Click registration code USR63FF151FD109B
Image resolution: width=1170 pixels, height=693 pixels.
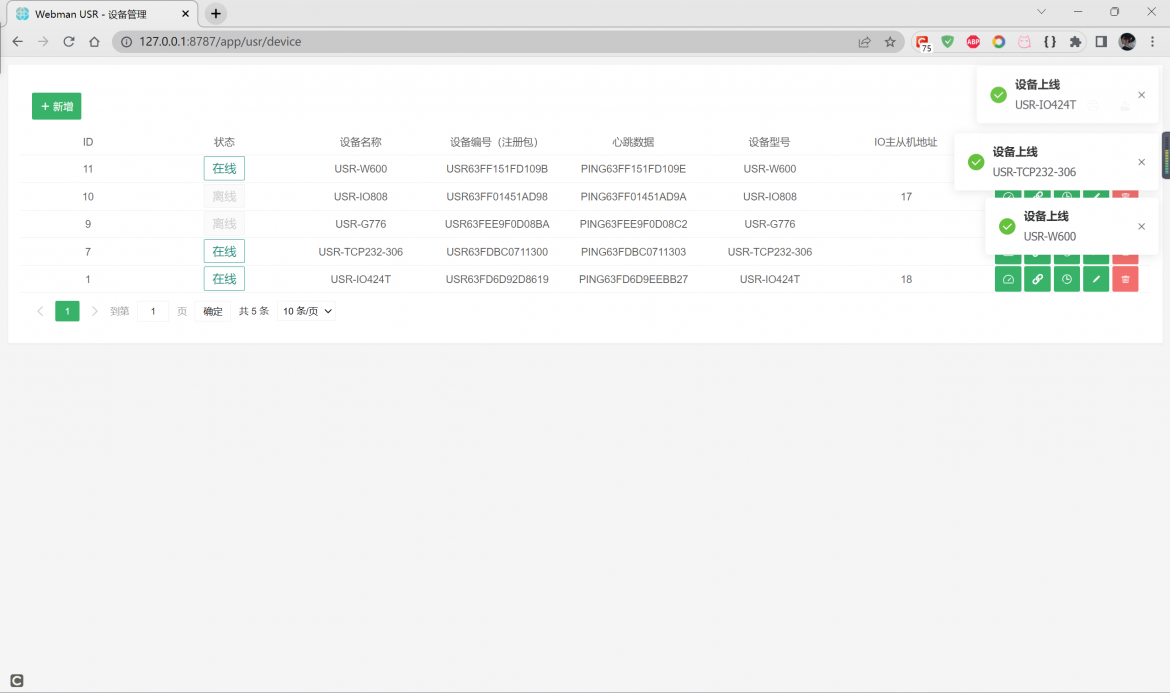[497, 169]
